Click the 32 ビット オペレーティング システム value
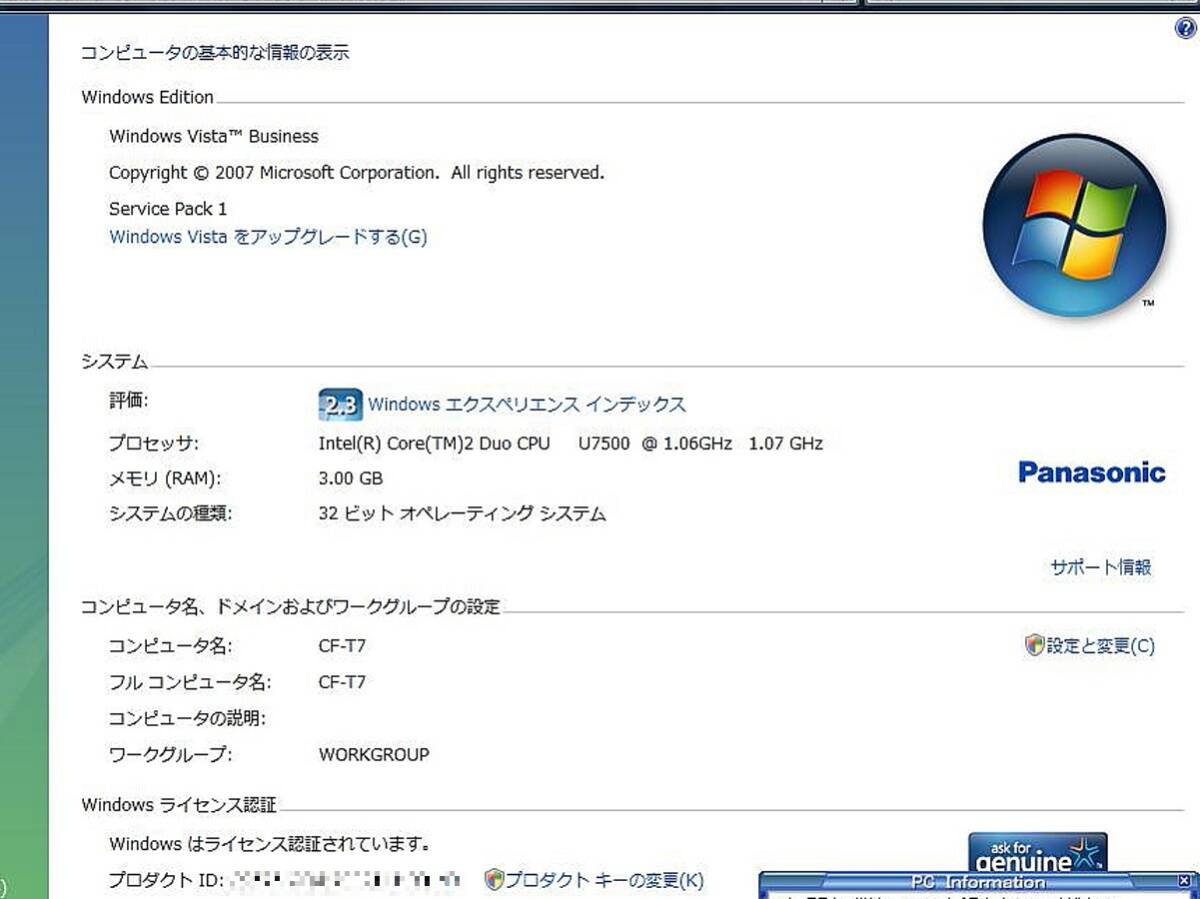The height and width of the screenshot is (899, 1200). (x=462, y=515)
